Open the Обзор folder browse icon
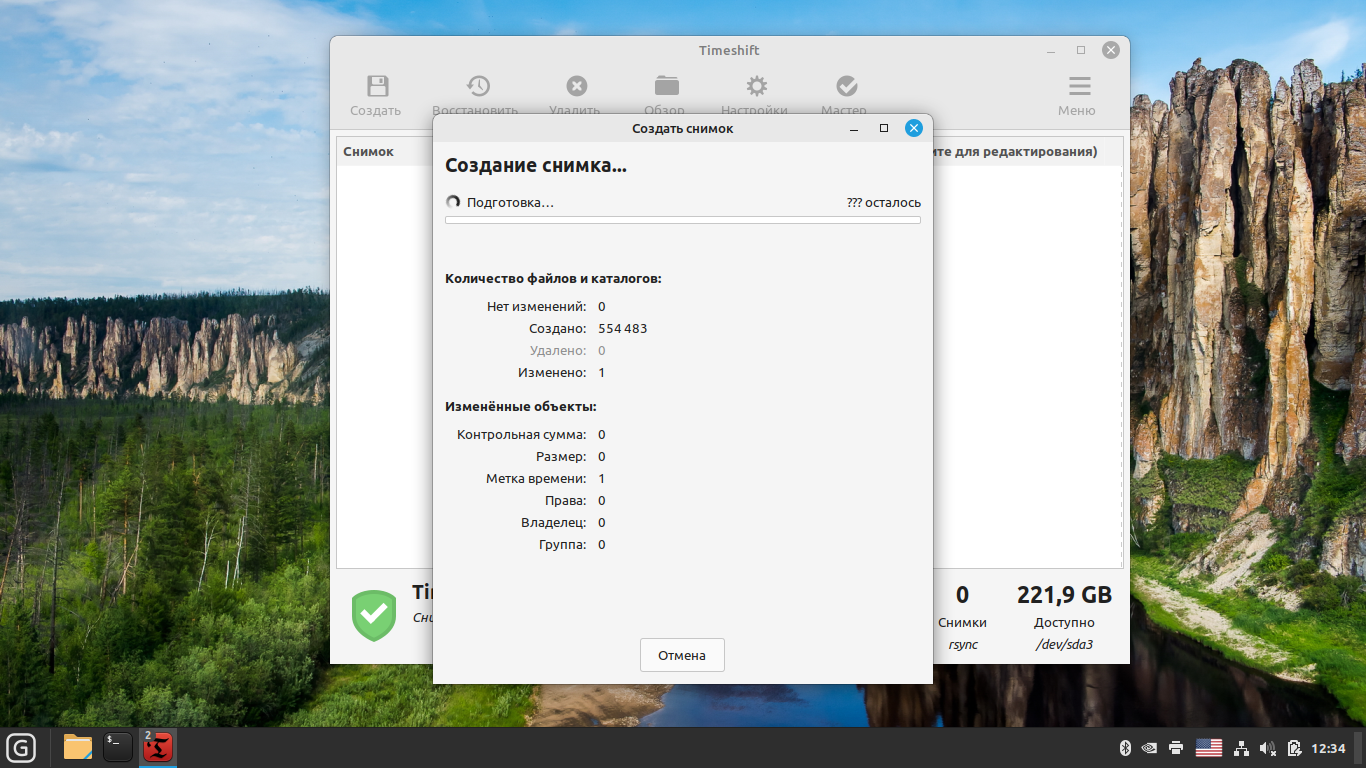This screenshot has width=1366, height=768. 666,87
